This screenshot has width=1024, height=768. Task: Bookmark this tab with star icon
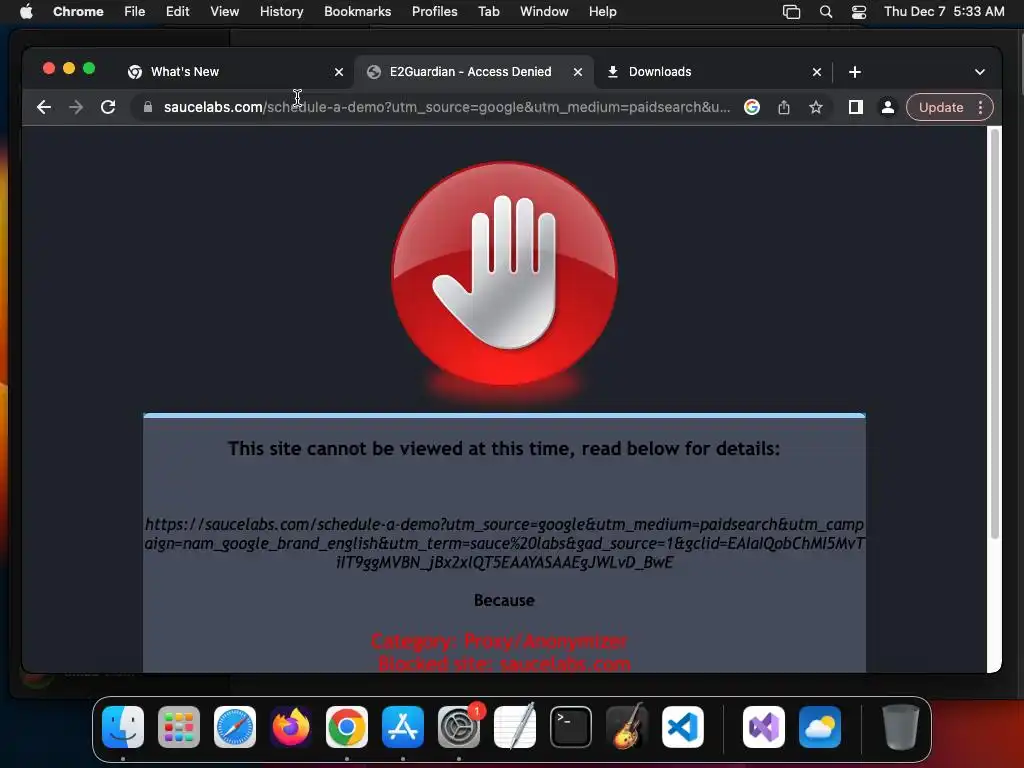tap(816, 107)
